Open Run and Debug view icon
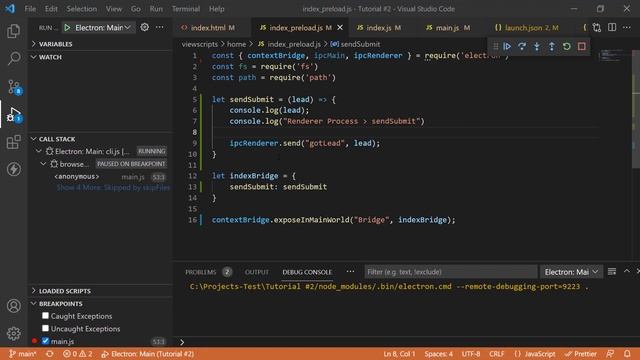The height and width of the screenshot is (360, 640). click(x=13, y=115)
